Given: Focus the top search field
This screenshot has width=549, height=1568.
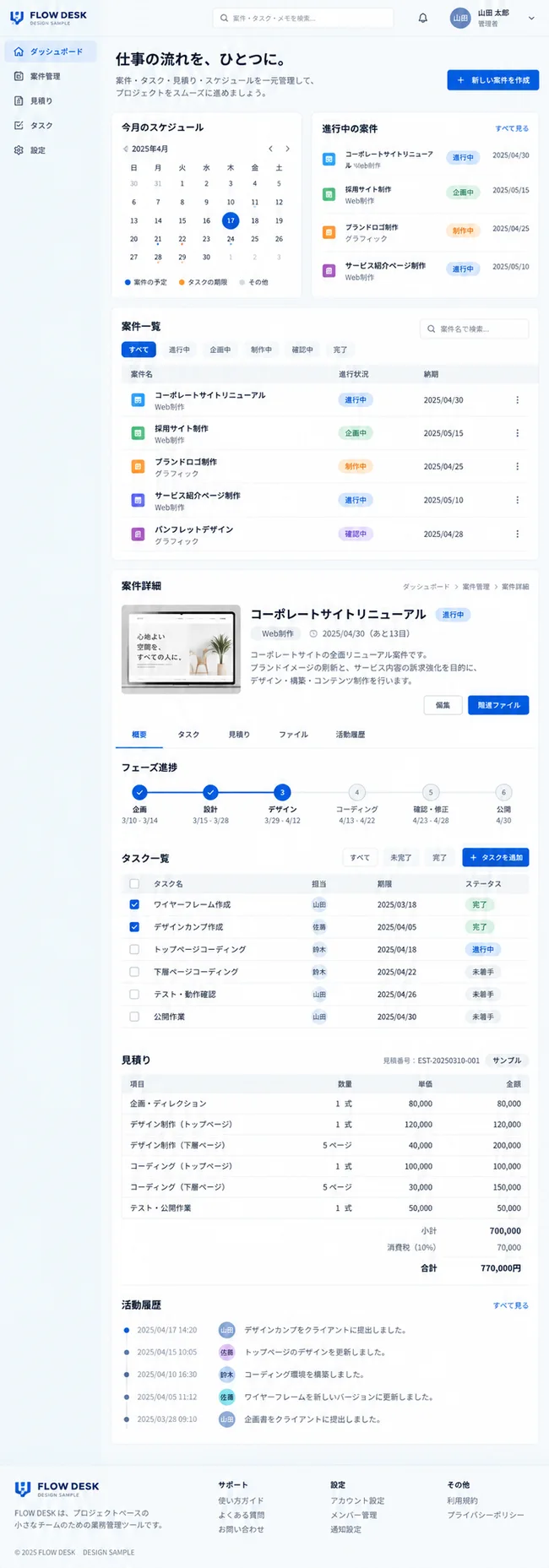Looking at the screenshot, I should coord(303,18).
